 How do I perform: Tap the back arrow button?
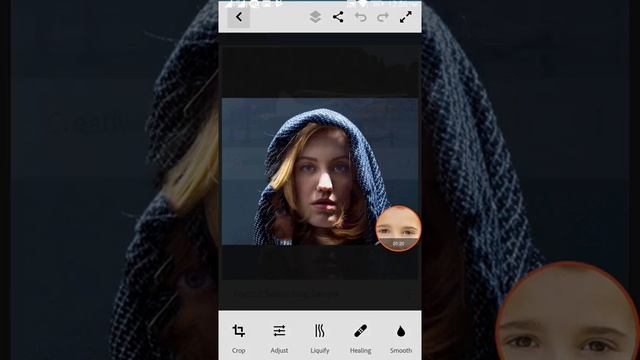[239, 17]
